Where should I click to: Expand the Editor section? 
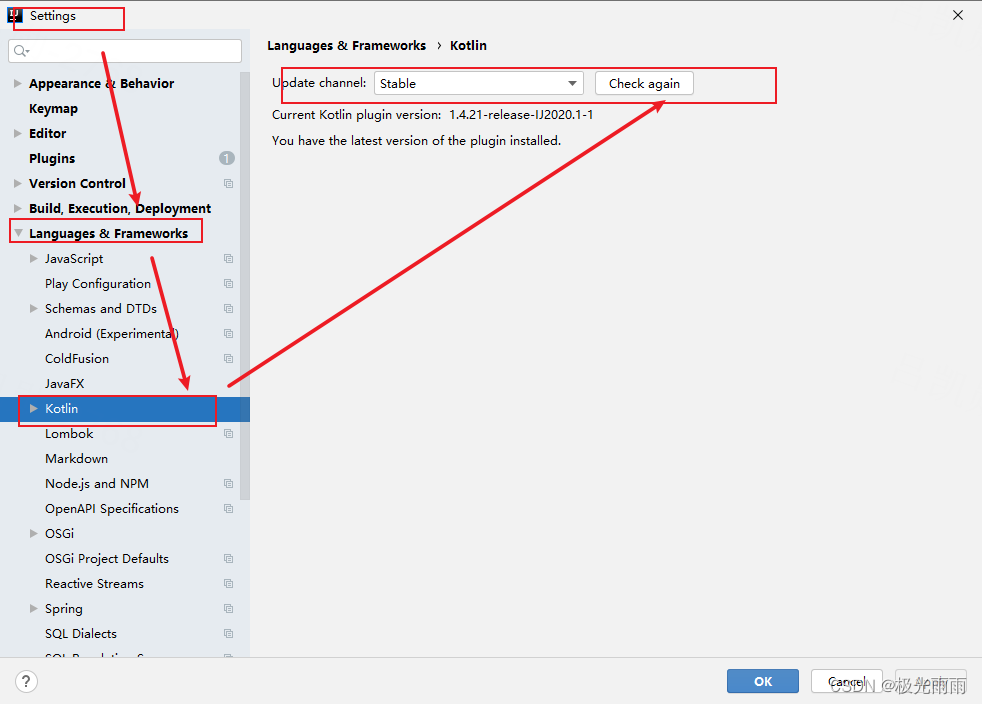tap(16, 133)
